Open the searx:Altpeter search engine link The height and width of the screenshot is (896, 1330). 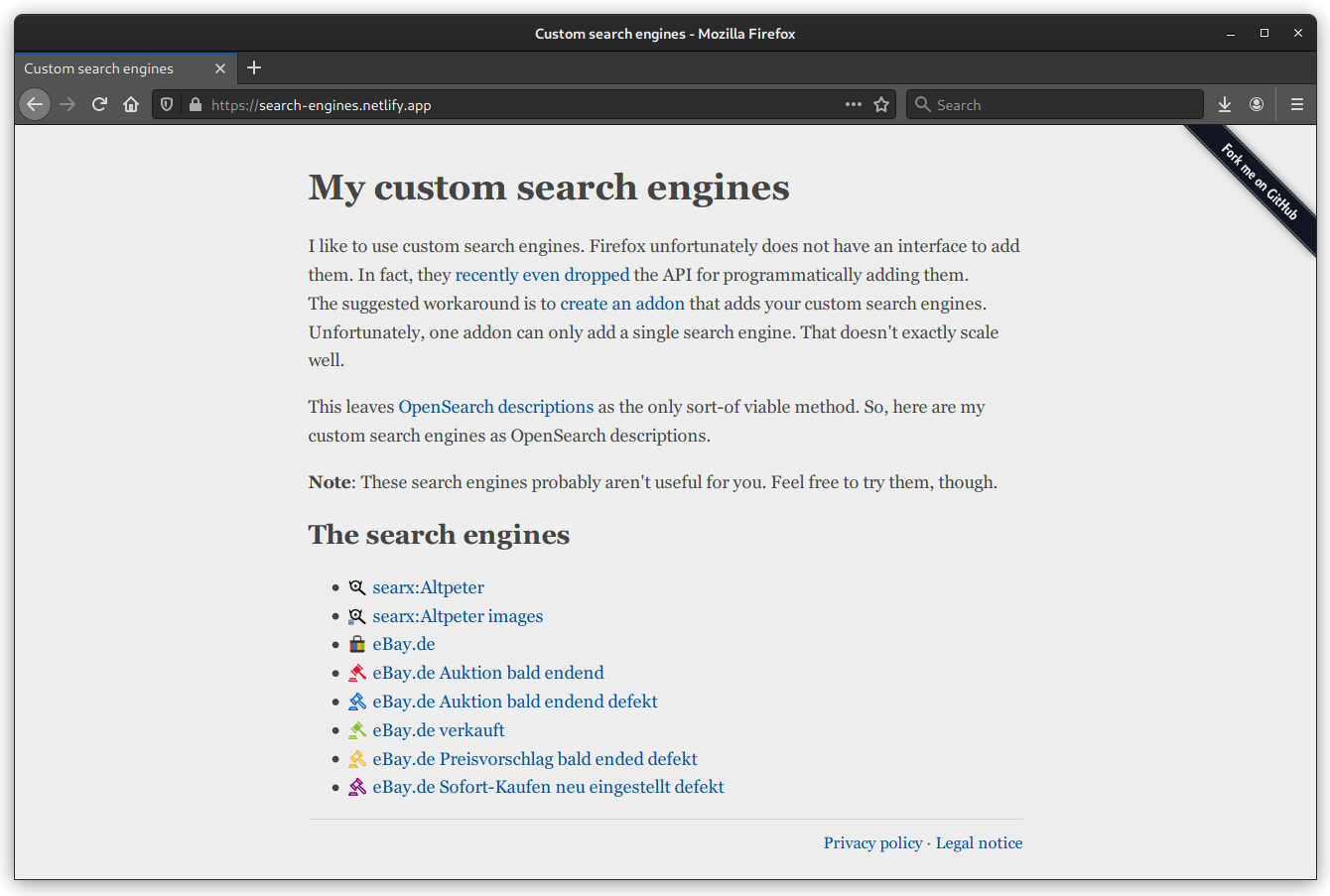pyautogui.click(x=429, y=587)
